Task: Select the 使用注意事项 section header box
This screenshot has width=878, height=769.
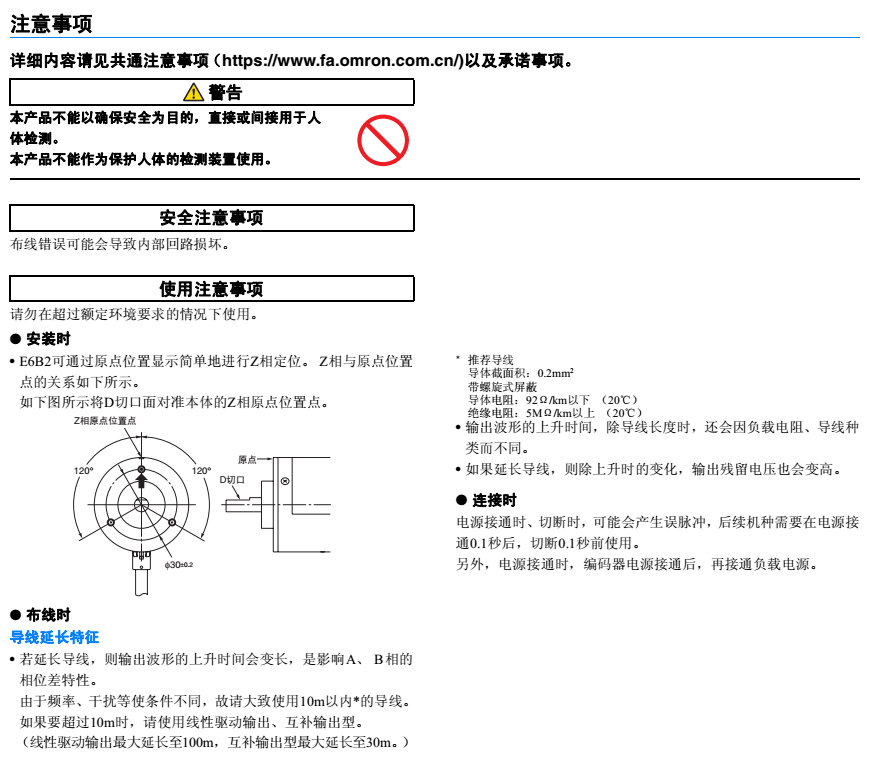Action: click(212, 290)
